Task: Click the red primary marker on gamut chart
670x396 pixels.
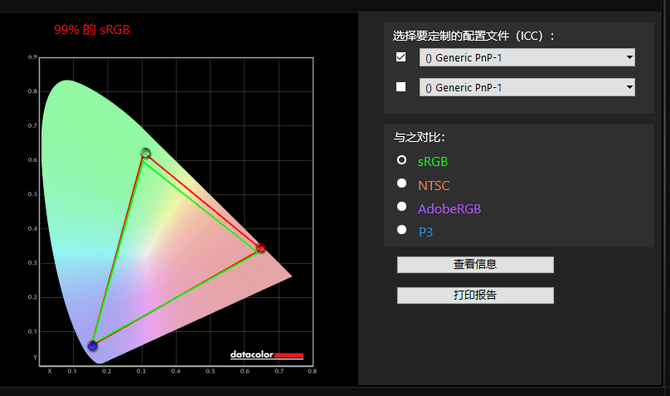Action: tap(261, 248)
